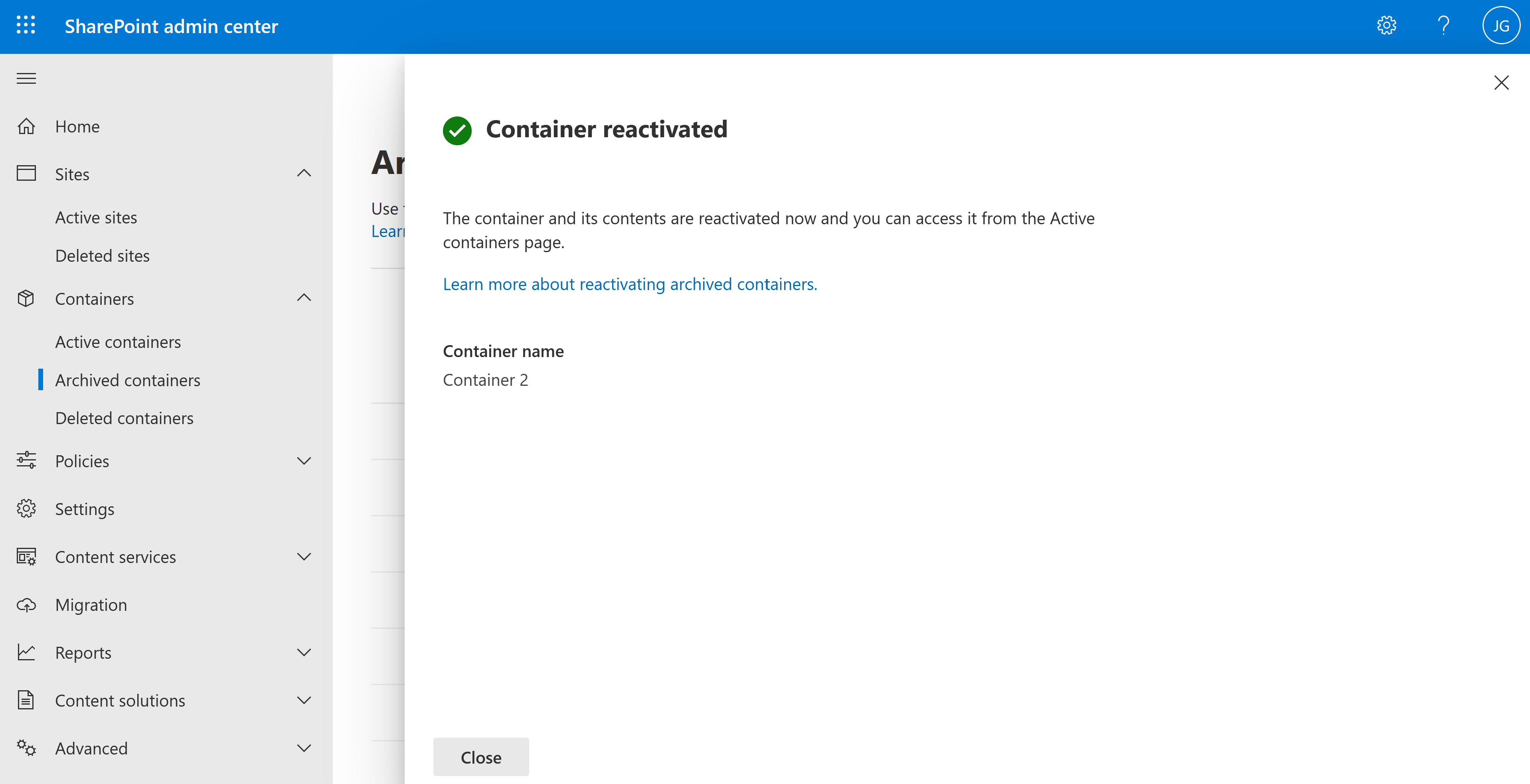
Task: Open the help question mark
Action: point(1443,25)
